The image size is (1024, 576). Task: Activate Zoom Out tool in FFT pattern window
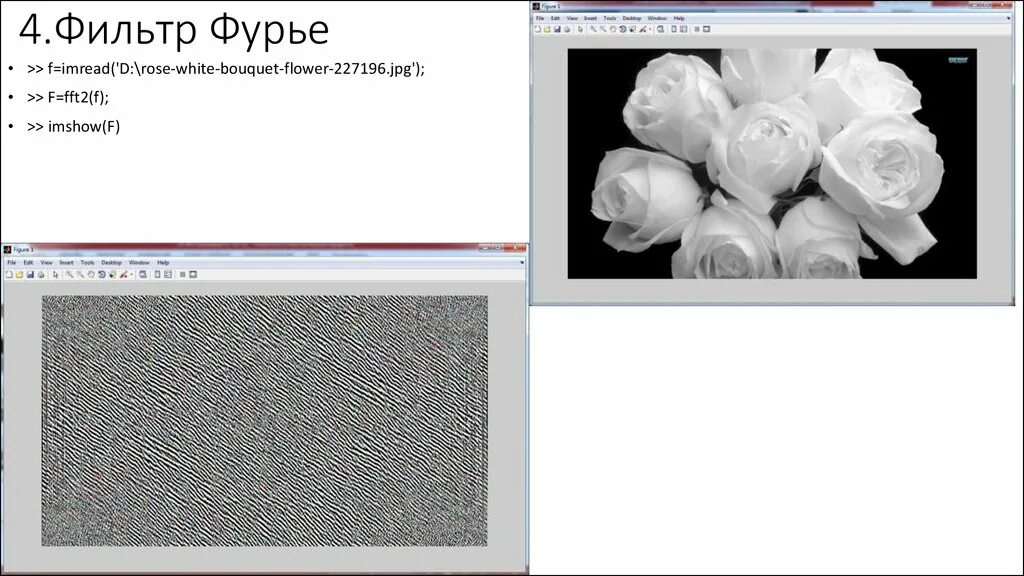[x=80, y=274]
